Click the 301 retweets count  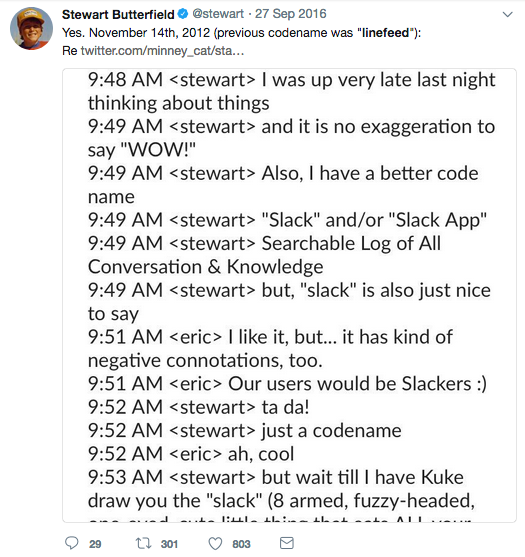(169, 544)
